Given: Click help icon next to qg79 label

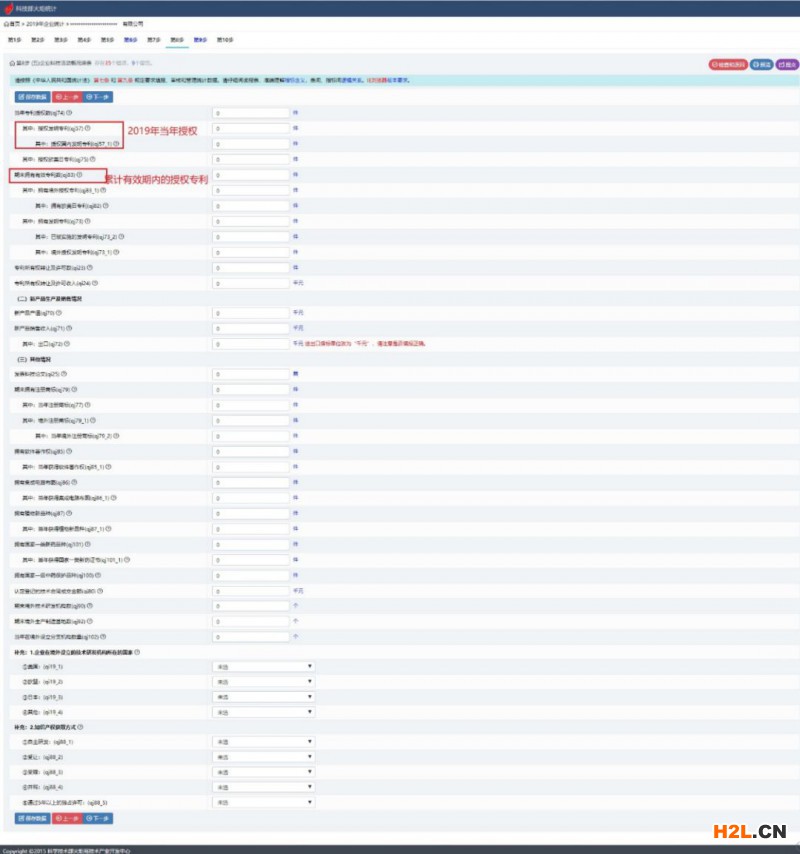Looking at the screenshot, I should click(x=73, y=390).
